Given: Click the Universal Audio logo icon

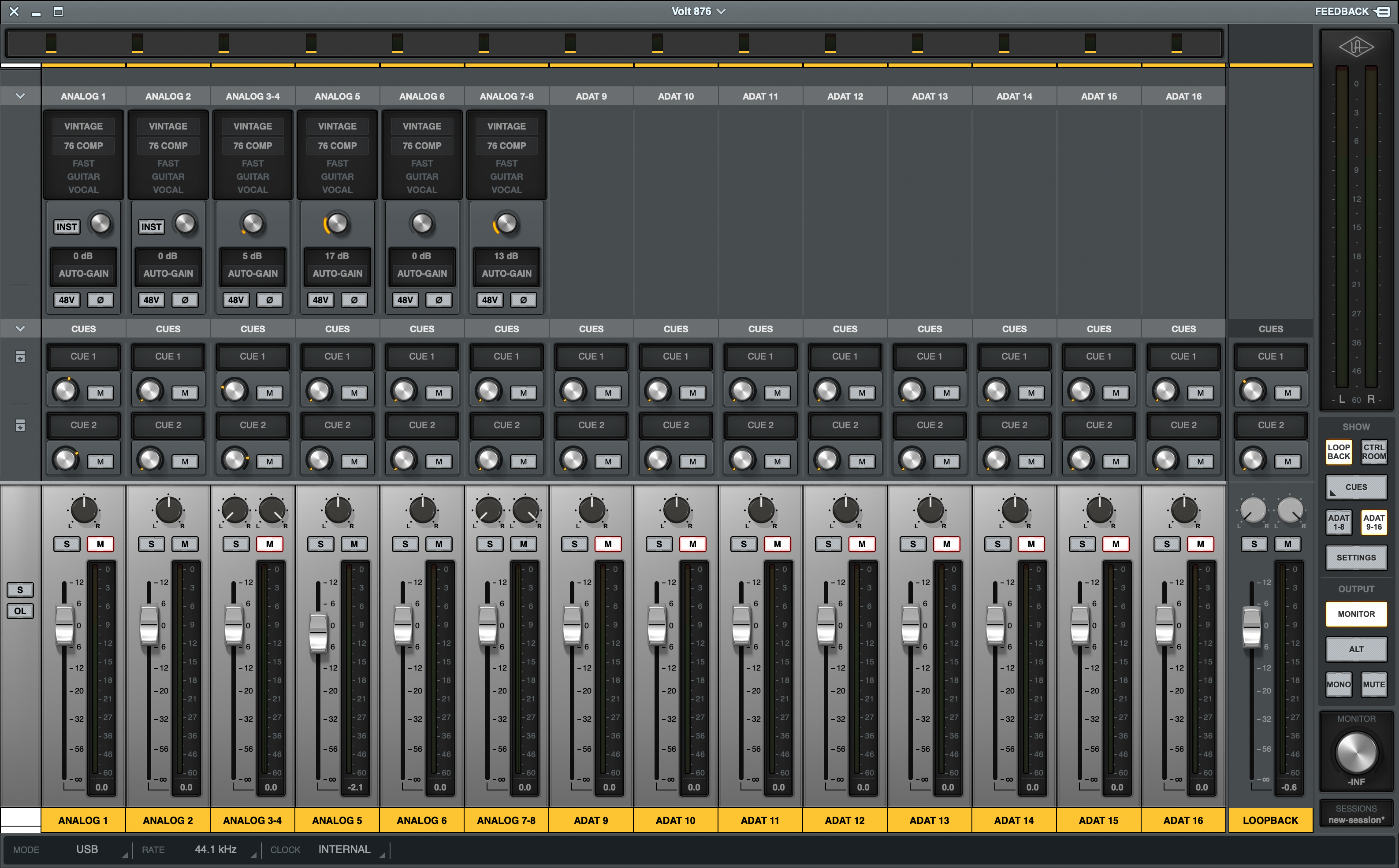Looking at the screenshot, I should [x=1356, y=47].
